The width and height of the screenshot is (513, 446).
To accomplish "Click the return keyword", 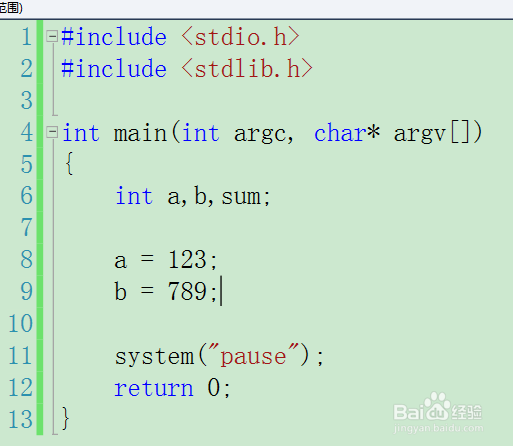I will (x=154, y=388).
